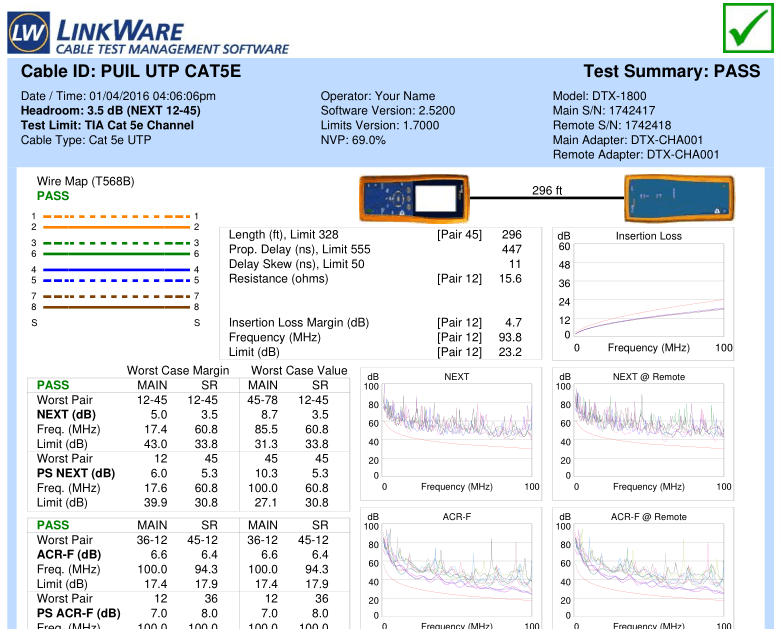
Task: Select 'Operator: Your Name' text
Action: pyautogui.click(x=378, y=96)
